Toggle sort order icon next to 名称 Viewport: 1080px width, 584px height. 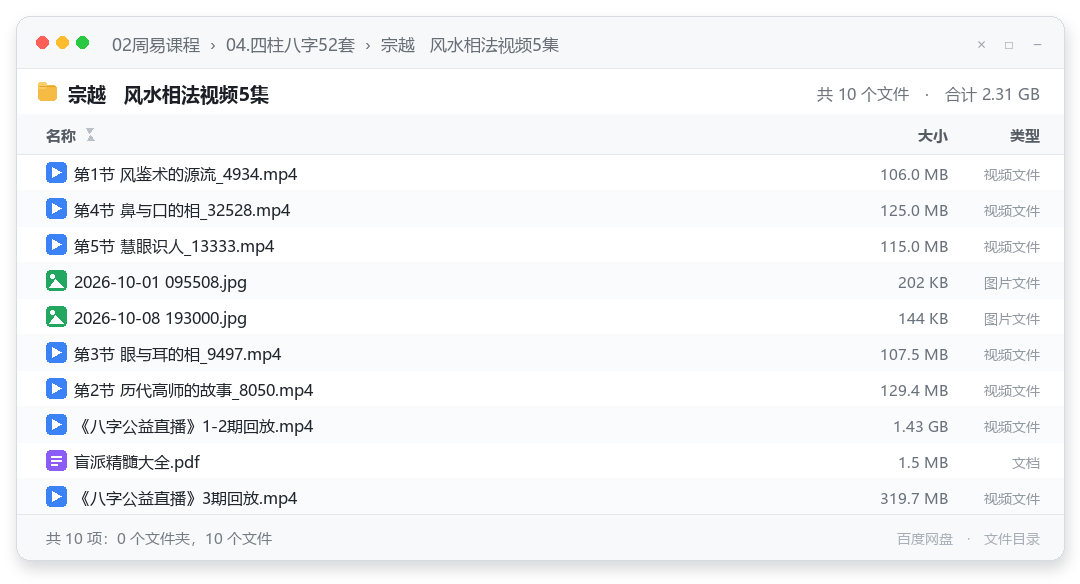(x=90, y=135)
